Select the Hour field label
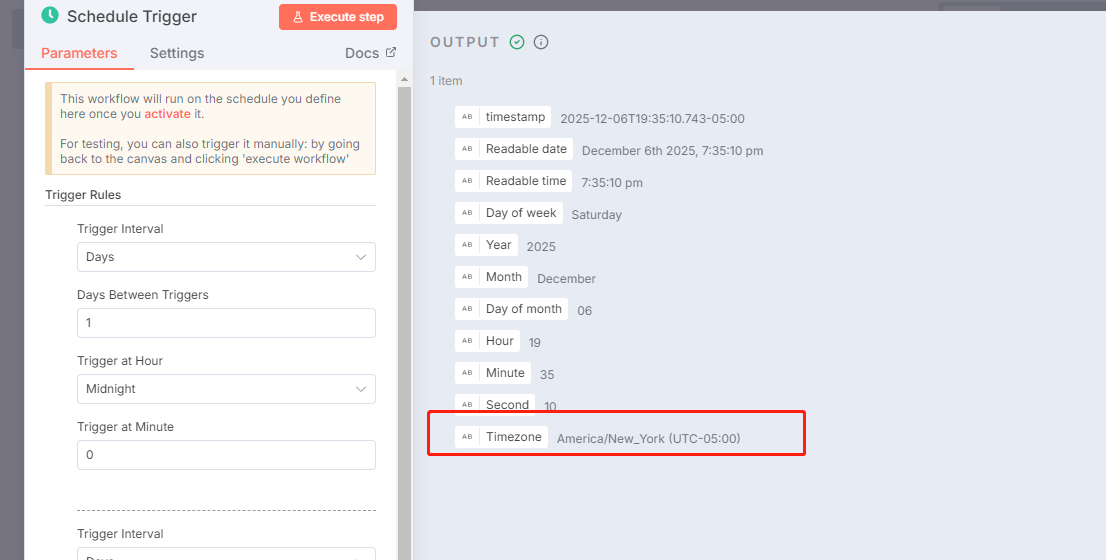Viewport: 1106px width, 560px height. click(499, 341)
